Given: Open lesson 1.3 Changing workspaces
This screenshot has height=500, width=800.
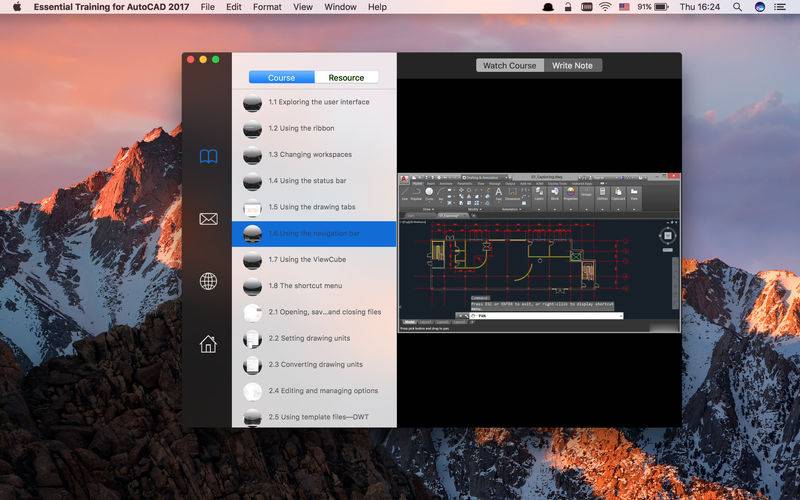Looking at the screenshot, I should [314, 155].
